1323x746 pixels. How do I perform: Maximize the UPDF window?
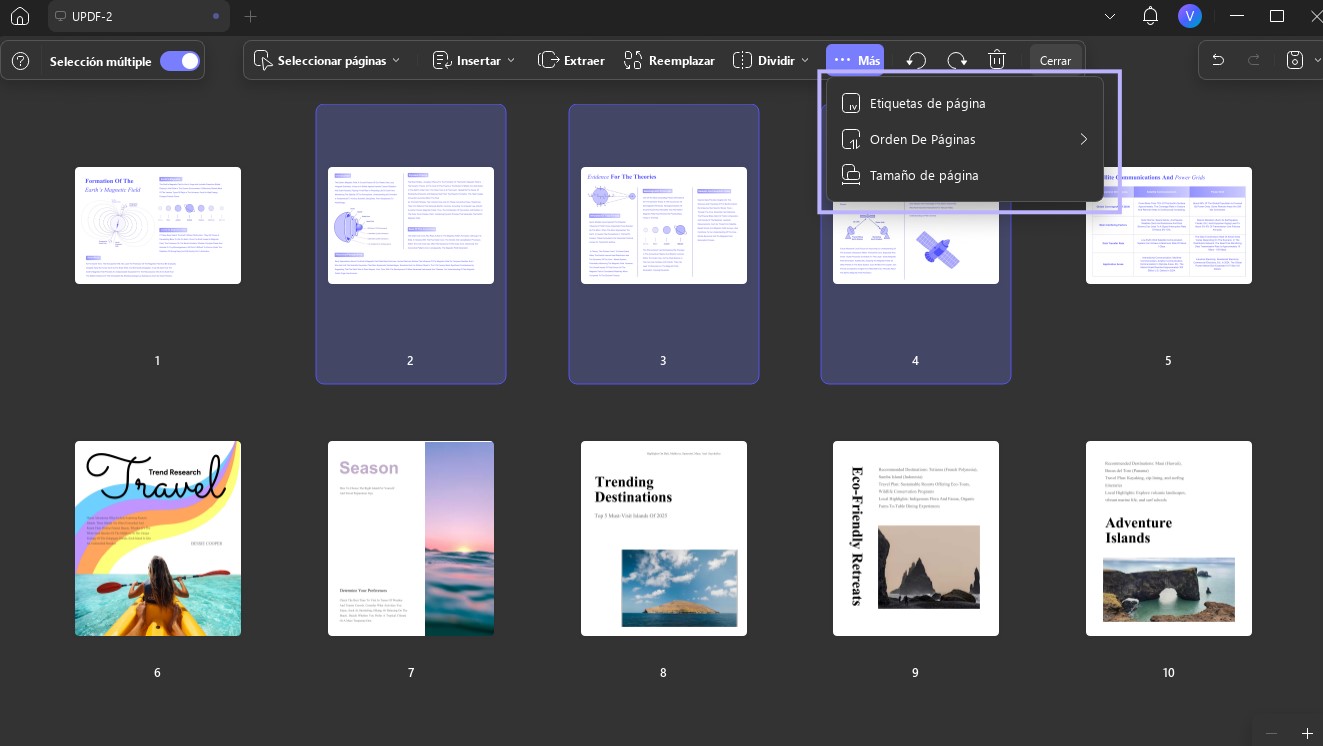coord(1277,16)
